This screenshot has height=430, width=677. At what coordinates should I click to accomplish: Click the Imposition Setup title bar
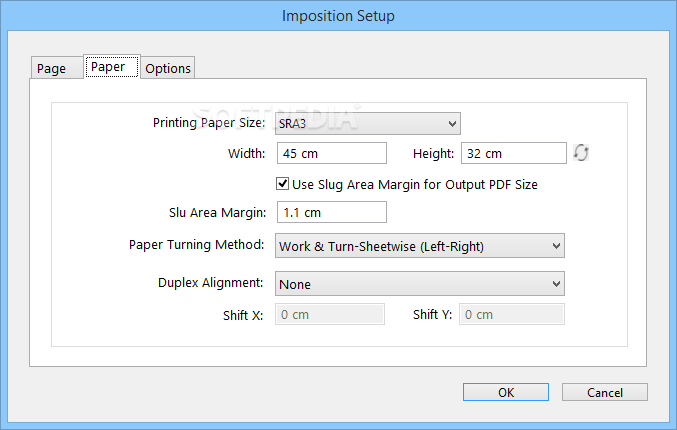click(x=338, y=16)
